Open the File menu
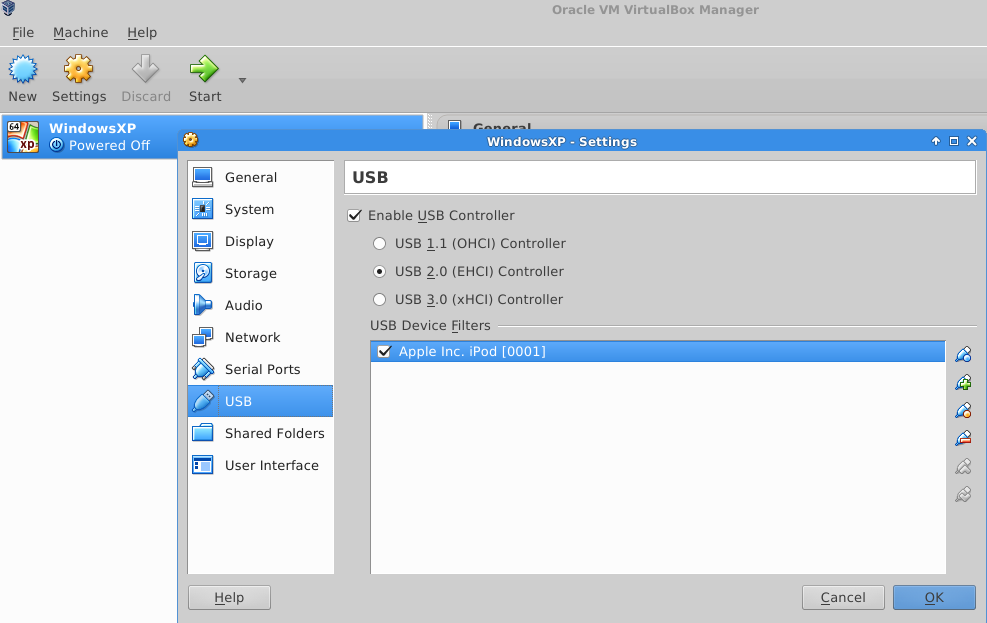987x623 pixels. click(x=22, y=32)
